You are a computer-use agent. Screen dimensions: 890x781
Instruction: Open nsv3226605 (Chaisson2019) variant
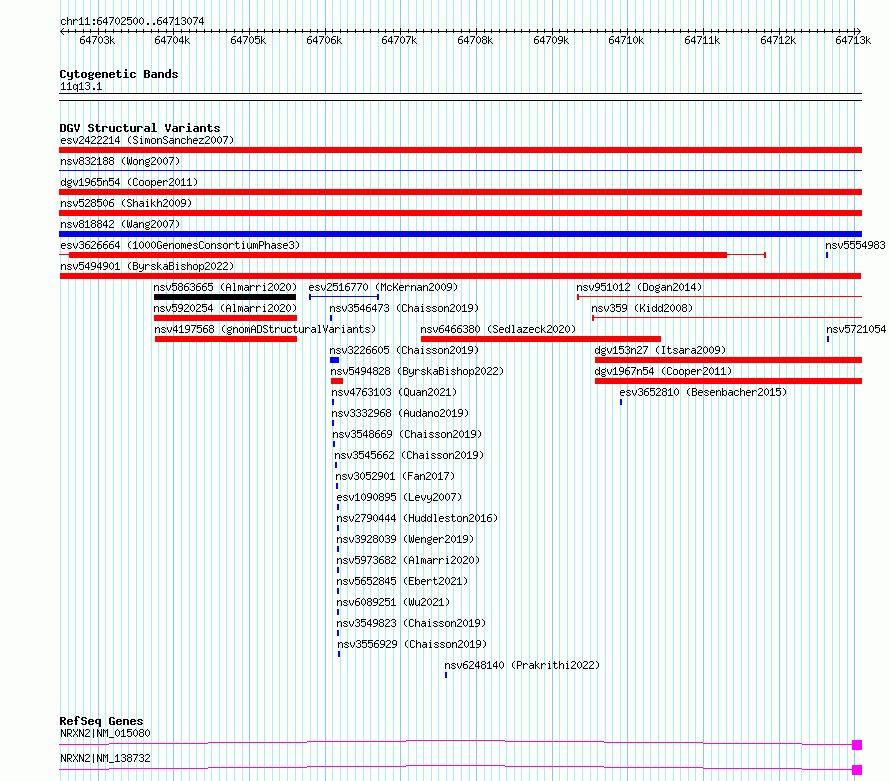click(x=404, y=350)
